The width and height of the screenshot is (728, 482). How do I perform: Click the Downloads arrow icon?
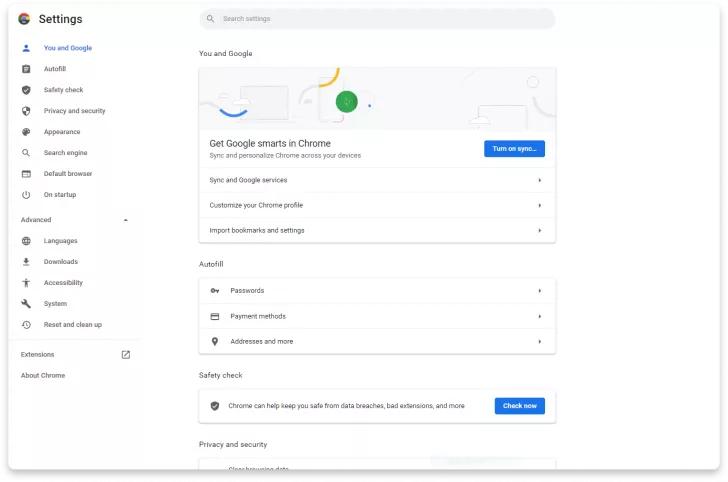[26, 262]
